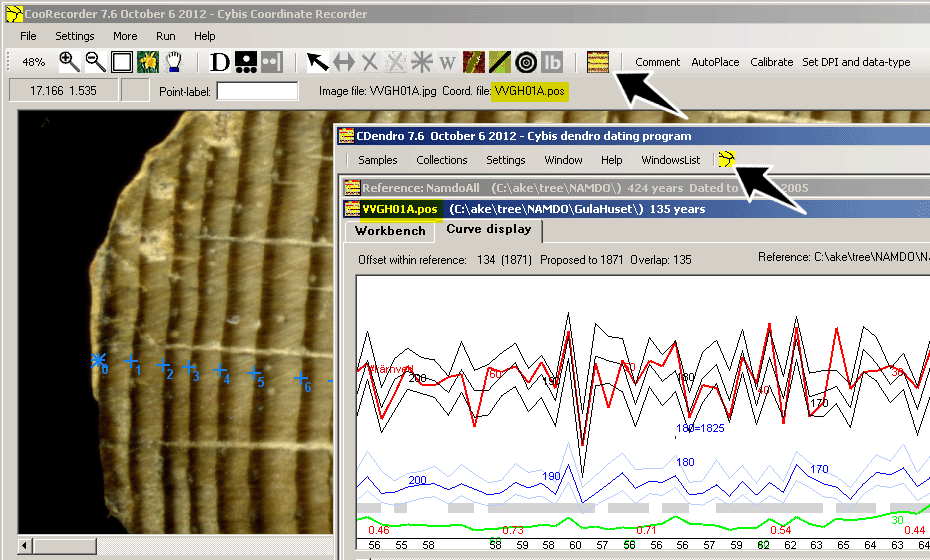Click the red-green diagonal stripe icon
Image resolution: width=930 pixels, height=560 pixels.
[474, 62]
